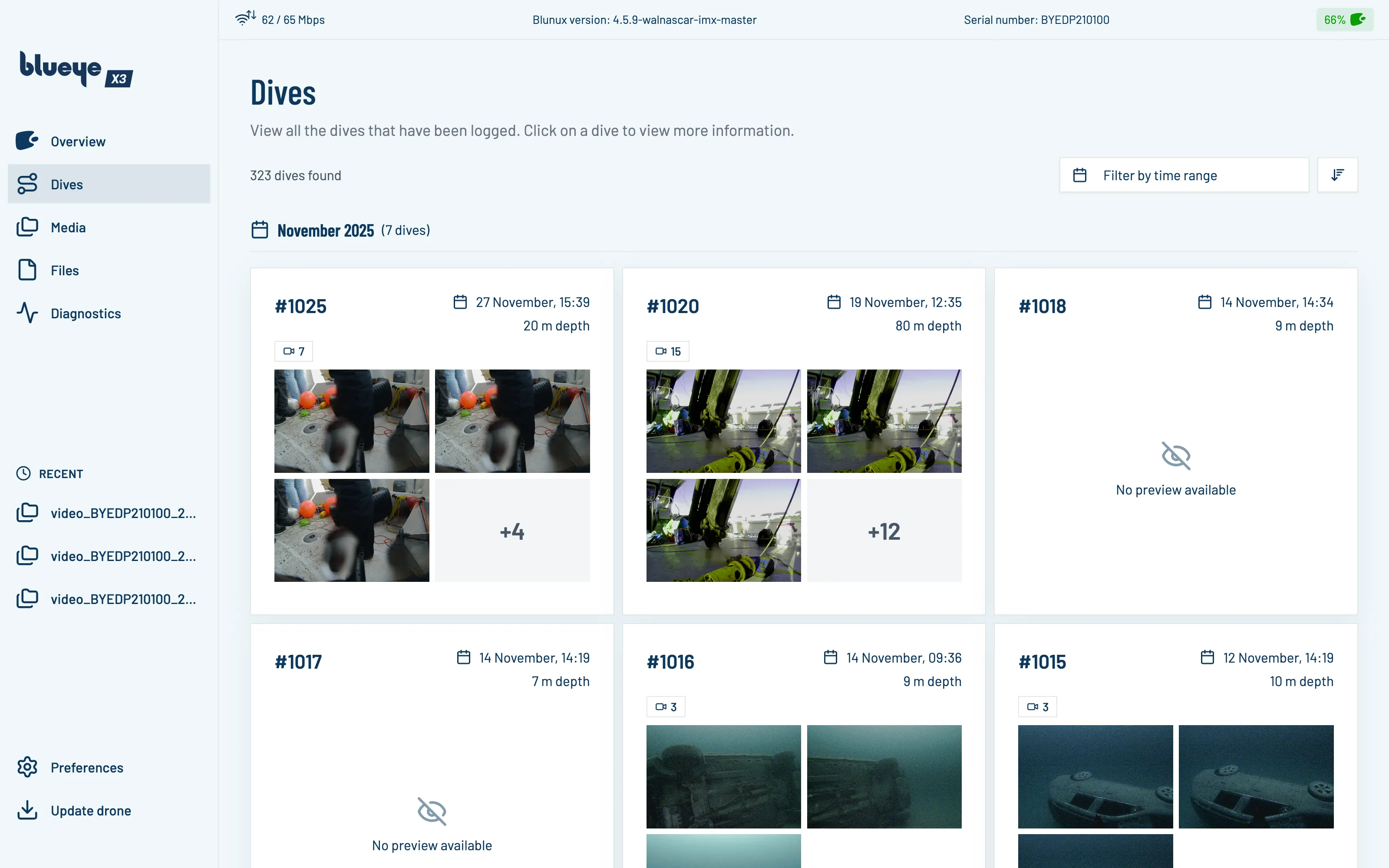The image size is (1389, 868).
Task: Click the Recent clock icon
Action: click(x=23, y=473)
